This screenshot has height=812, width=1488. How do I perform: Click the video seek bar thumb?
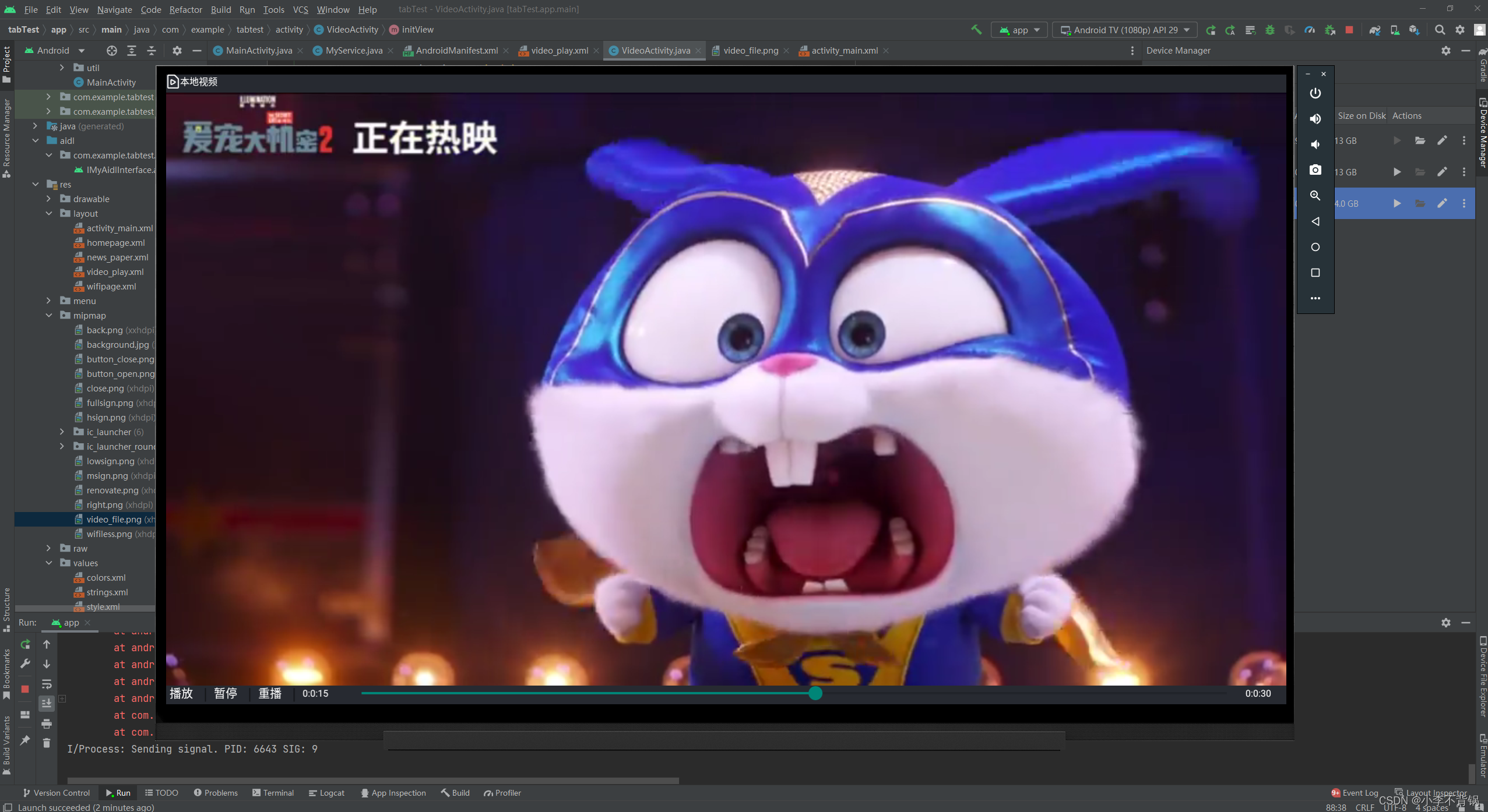(x=815, y=693)
